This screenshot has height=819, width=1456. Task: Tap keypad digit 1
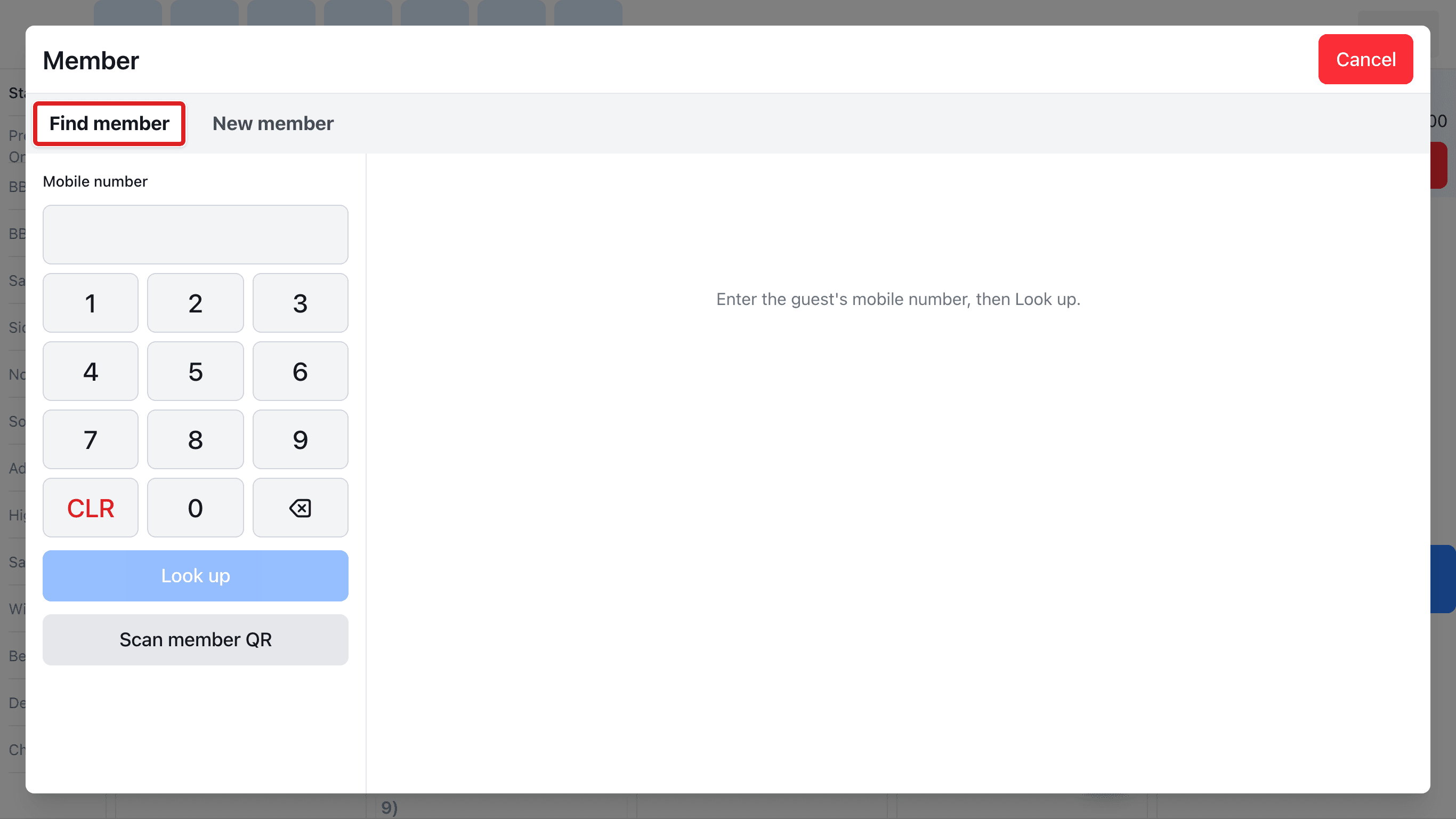pos(91,303)
